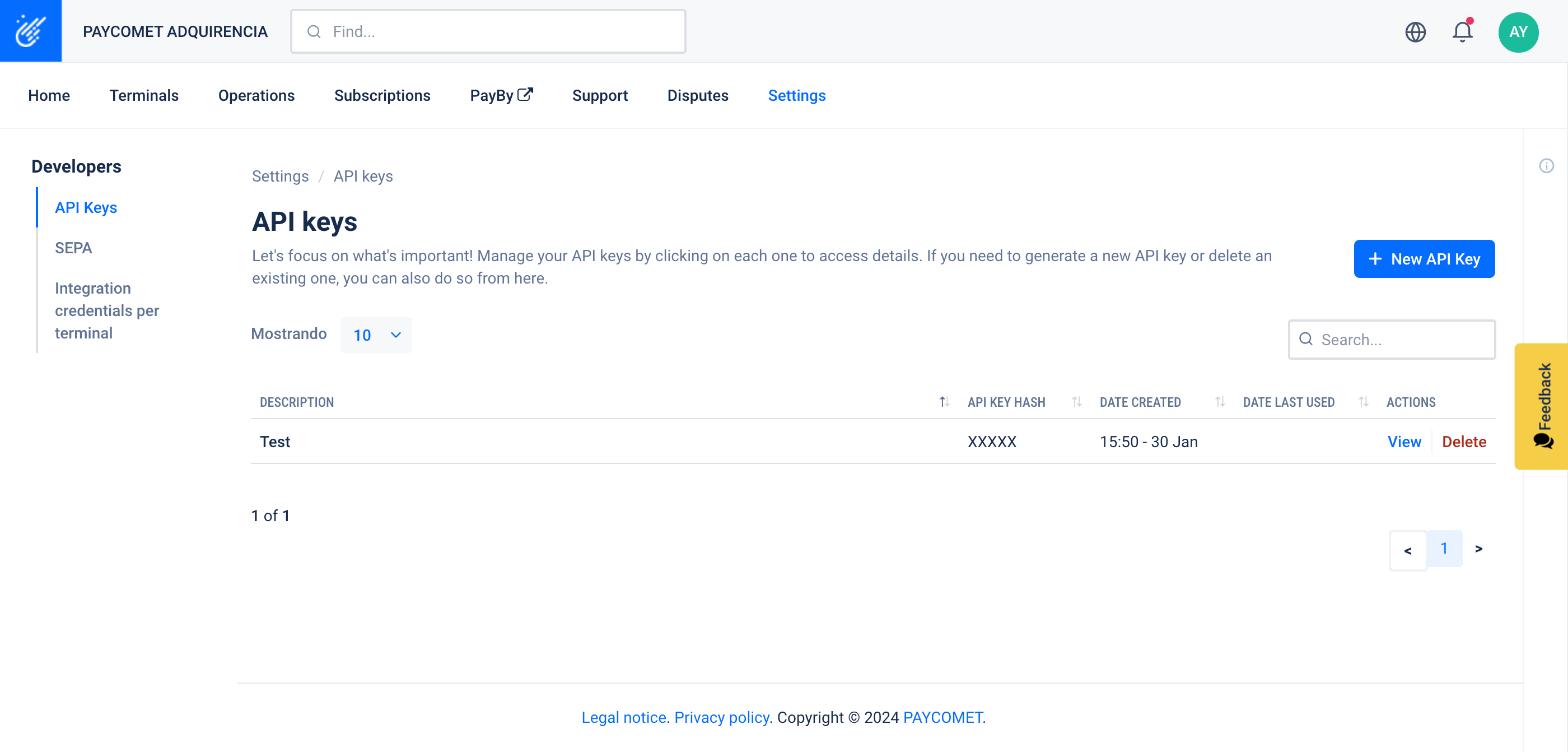The image size is (1568, 752).
Task: Click the '1 of 1' page count
Action: (270, 516)
